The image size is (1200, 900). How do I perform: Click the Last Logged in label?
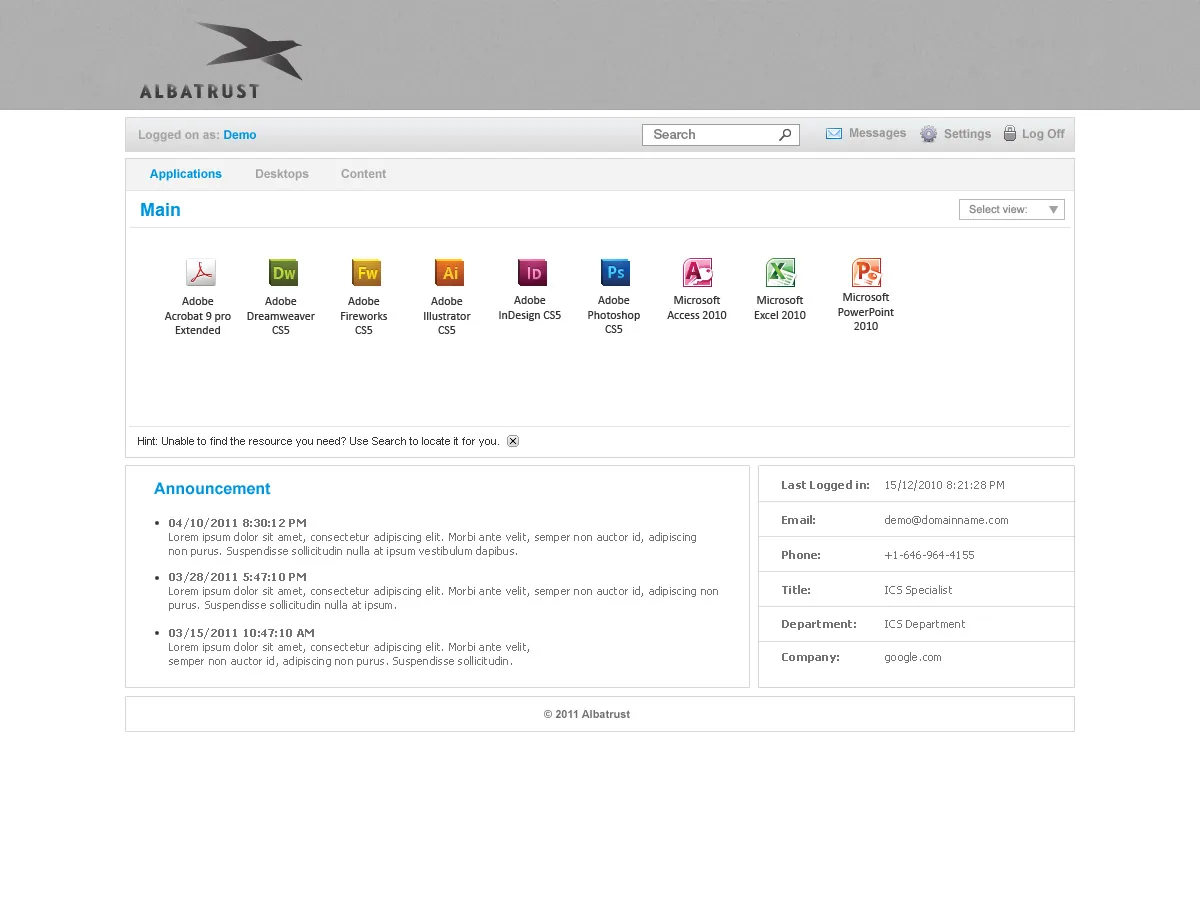pyautogui.click(x=825, y=485)
